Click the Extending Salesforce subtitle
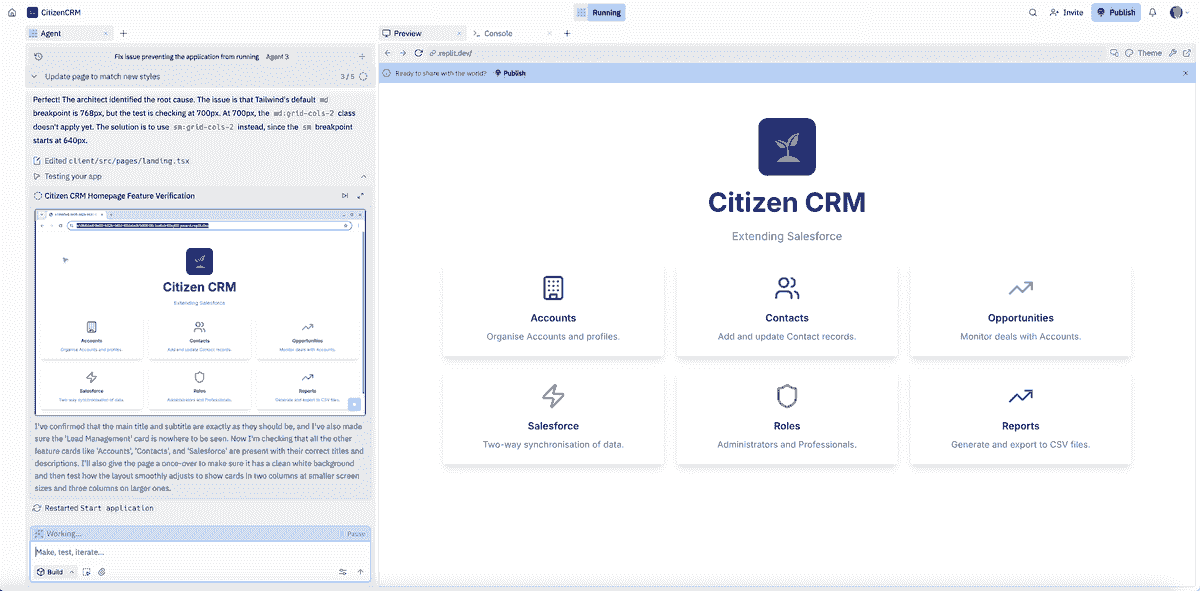The height and width of the screenshot is (591, 1200). 787,236
